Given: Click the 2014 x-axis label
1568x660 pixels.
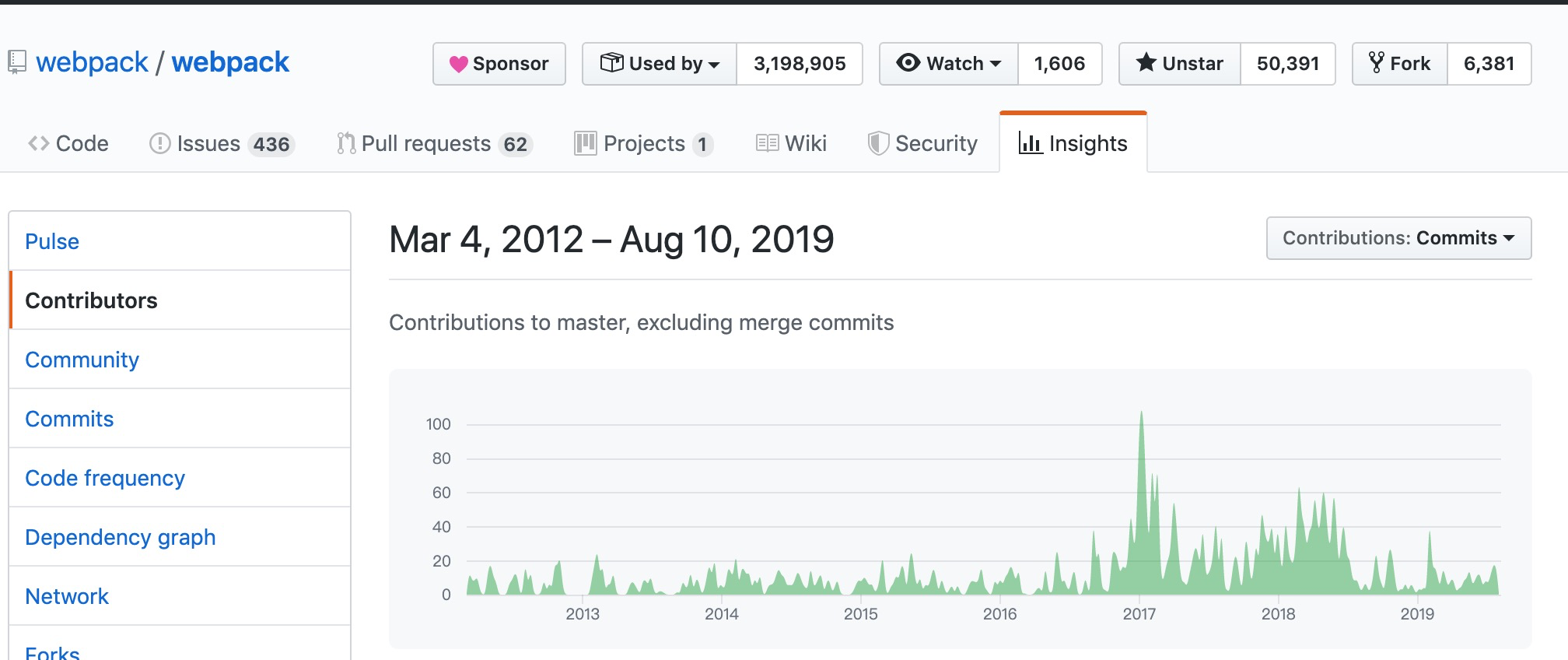Looking at the screenshot, I should (722, 614).
